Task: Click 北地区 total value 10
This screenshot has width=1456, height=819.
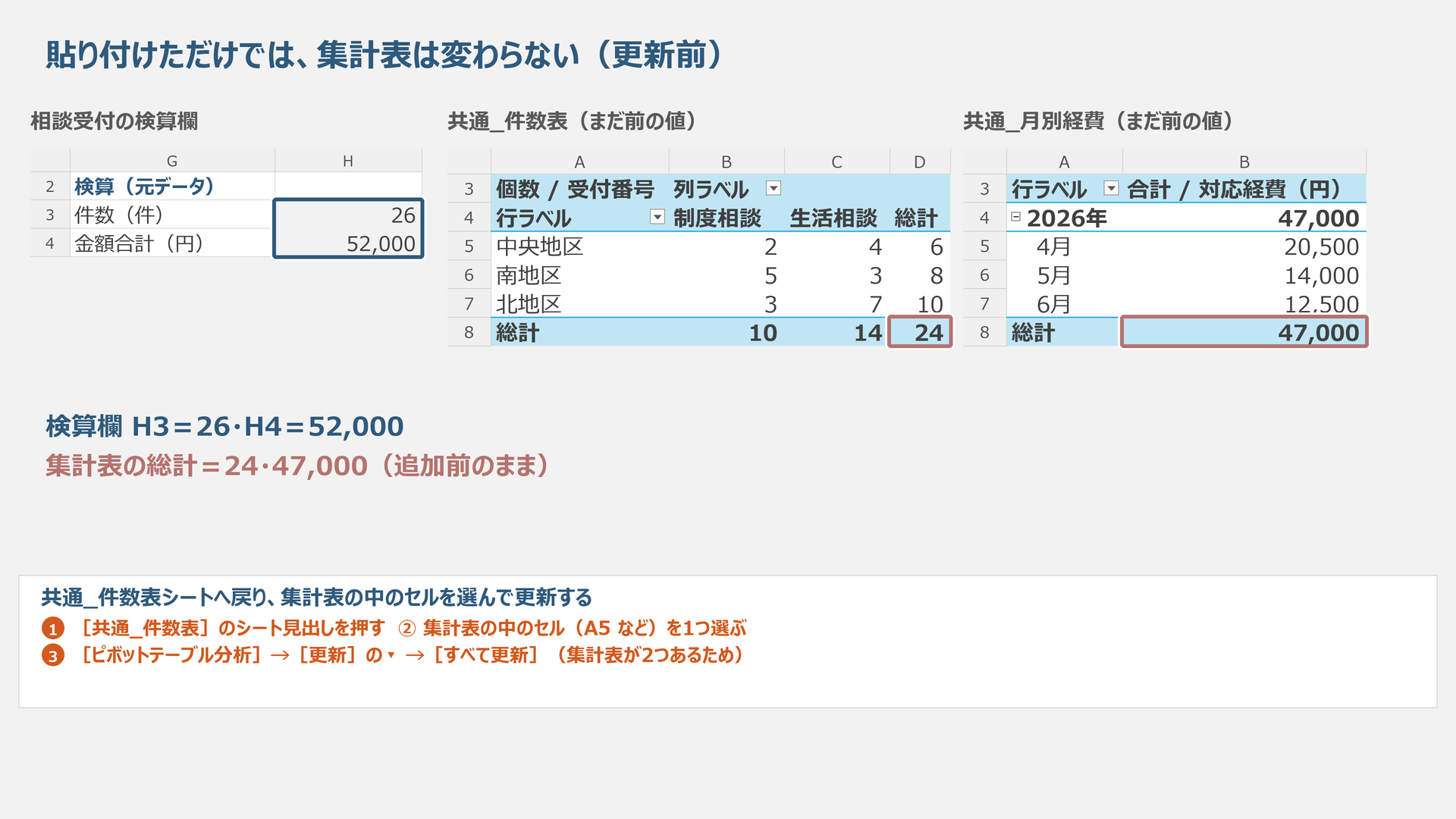Action: (920, 304)
